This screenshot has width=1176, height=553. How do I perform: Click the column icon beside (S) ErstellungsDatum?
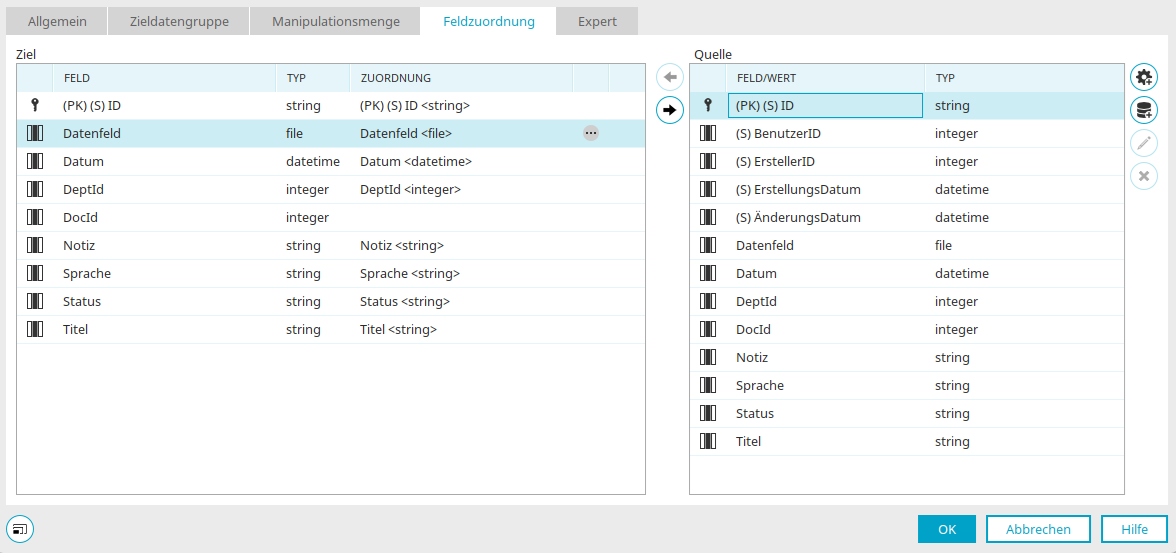pos(708,190)
